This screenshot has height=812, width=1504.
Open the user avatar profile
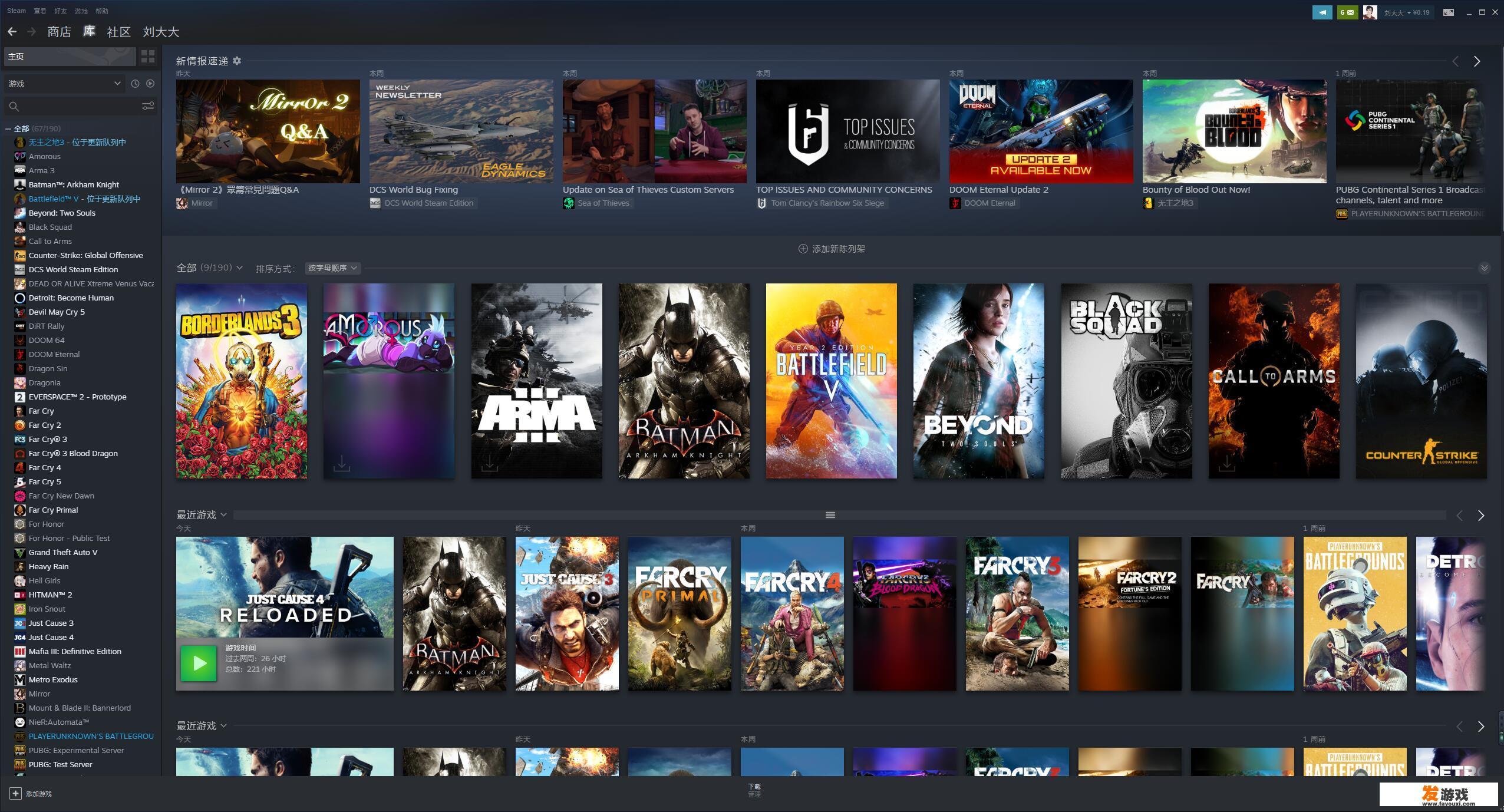pyautogui.click(x=1370, y=12)
